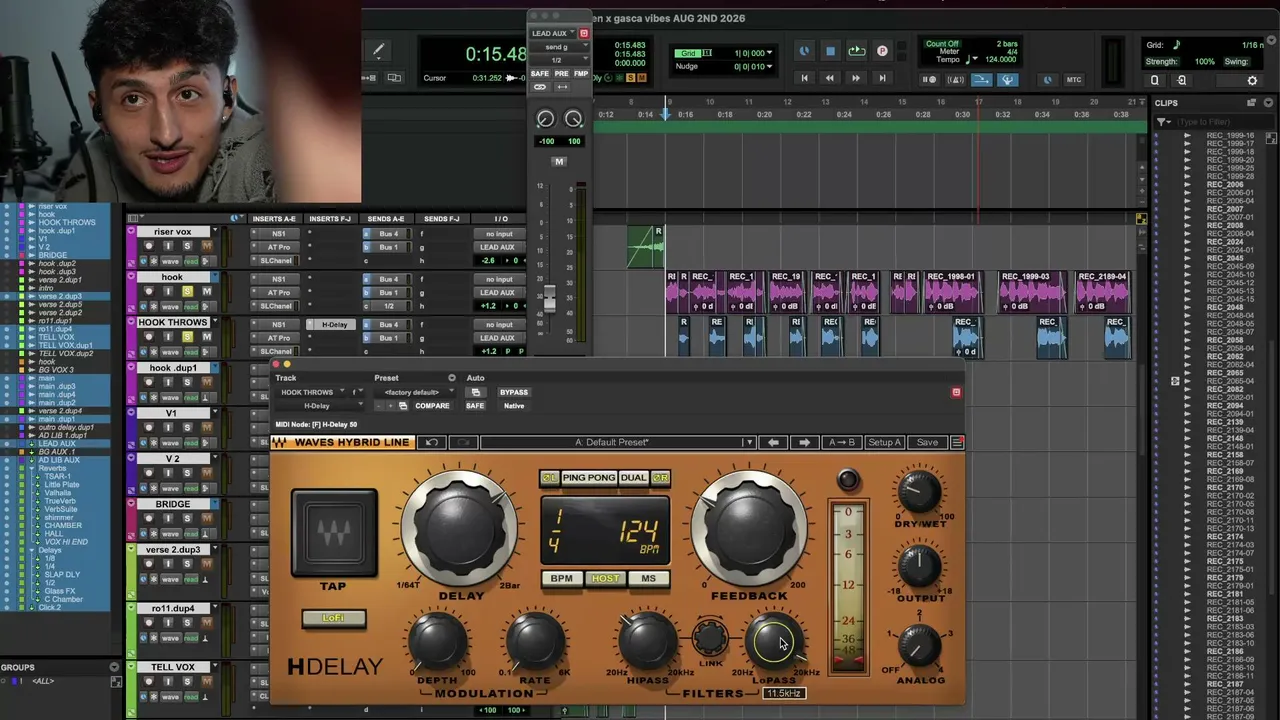Enable PING PONG mode on H-Delay
This screenshot has height=720, width=1280.
coord(588,478)
